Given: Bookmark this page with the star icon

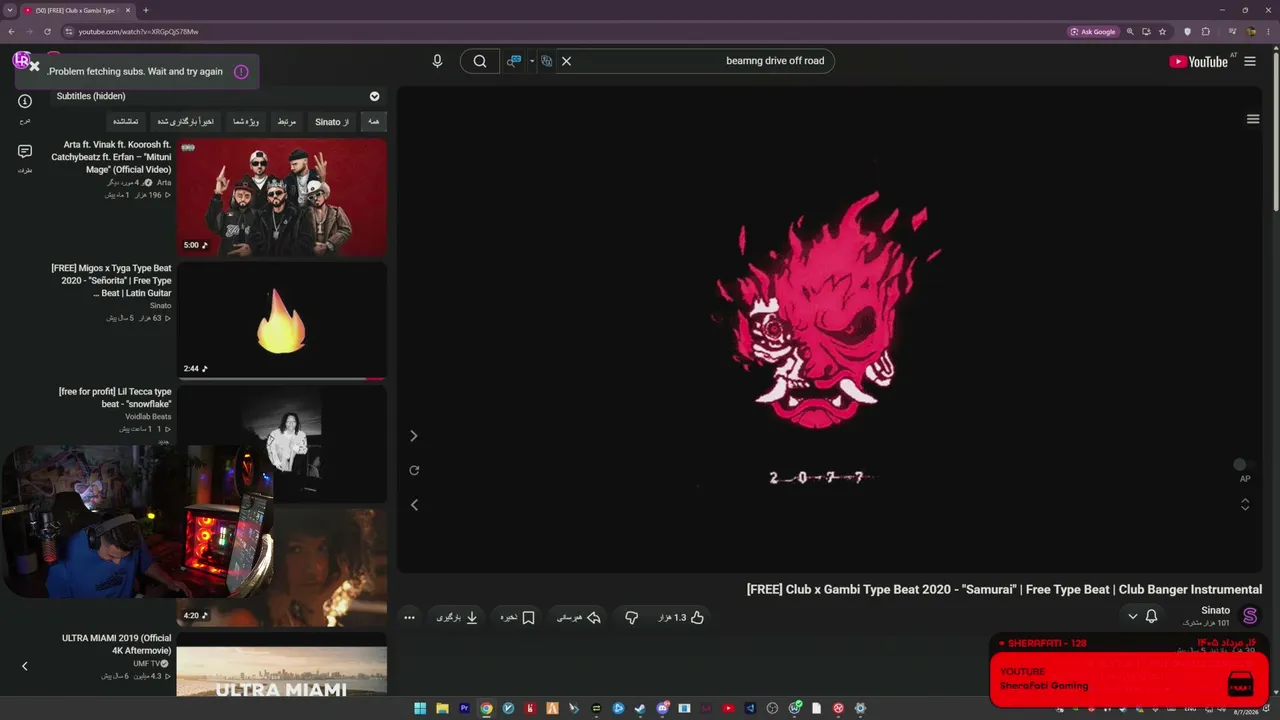Looking at the screenshot, I should click(x=1163, y=31).
